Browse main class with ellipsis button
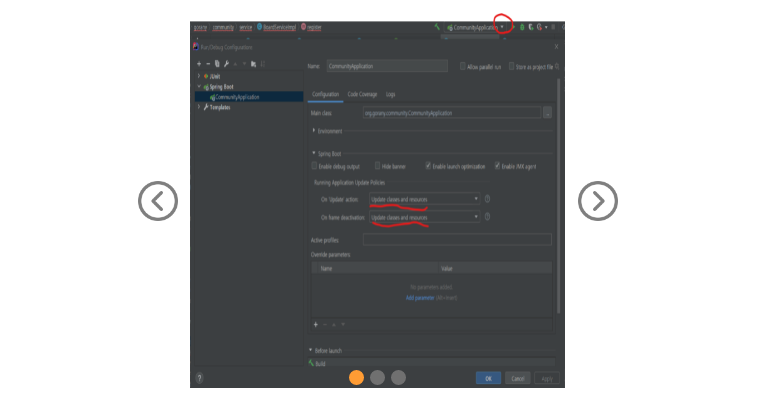The height and width of the screenshot is (402, 778). coord(547,113)
